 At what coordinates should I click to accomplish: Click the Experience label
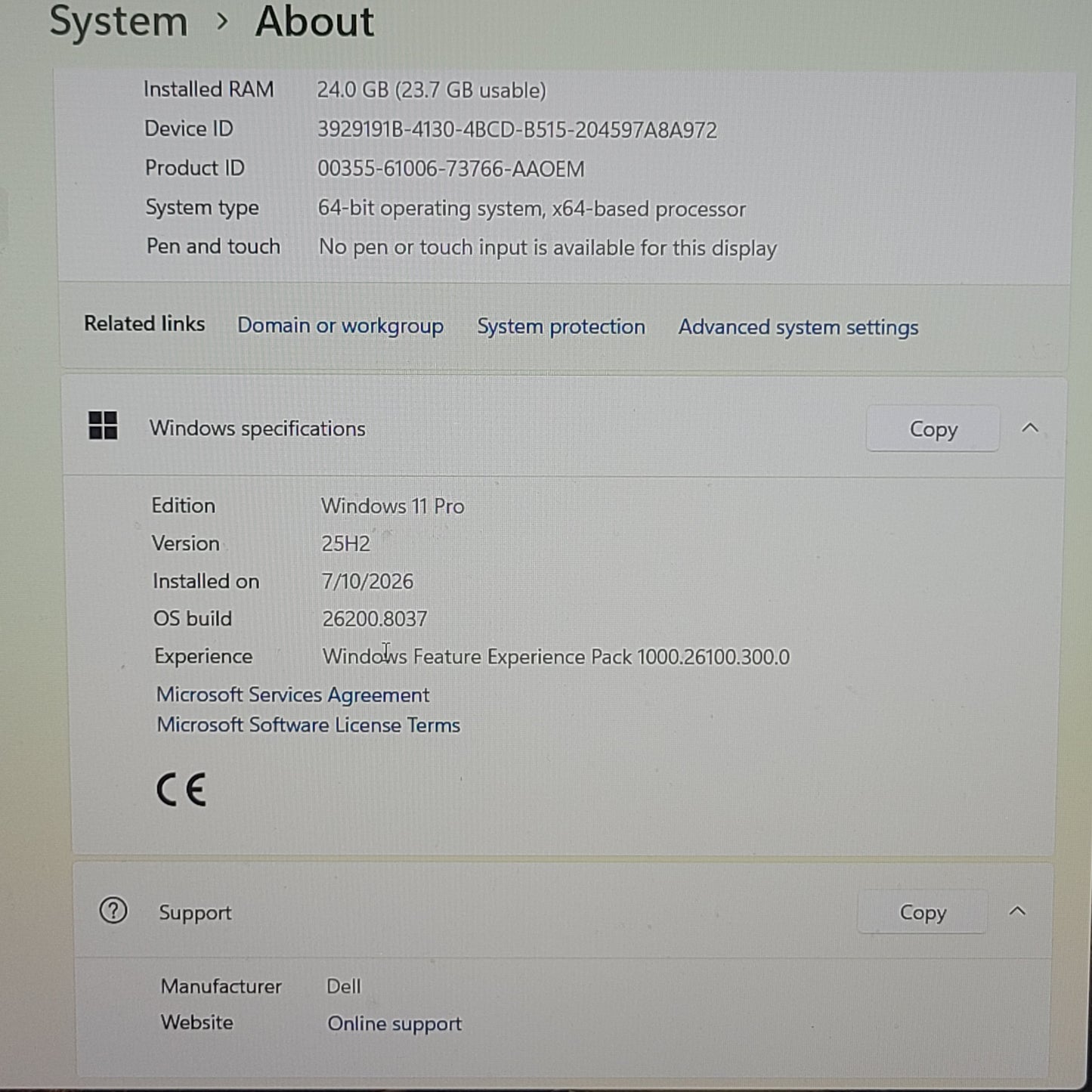click(x=203, y=656)
